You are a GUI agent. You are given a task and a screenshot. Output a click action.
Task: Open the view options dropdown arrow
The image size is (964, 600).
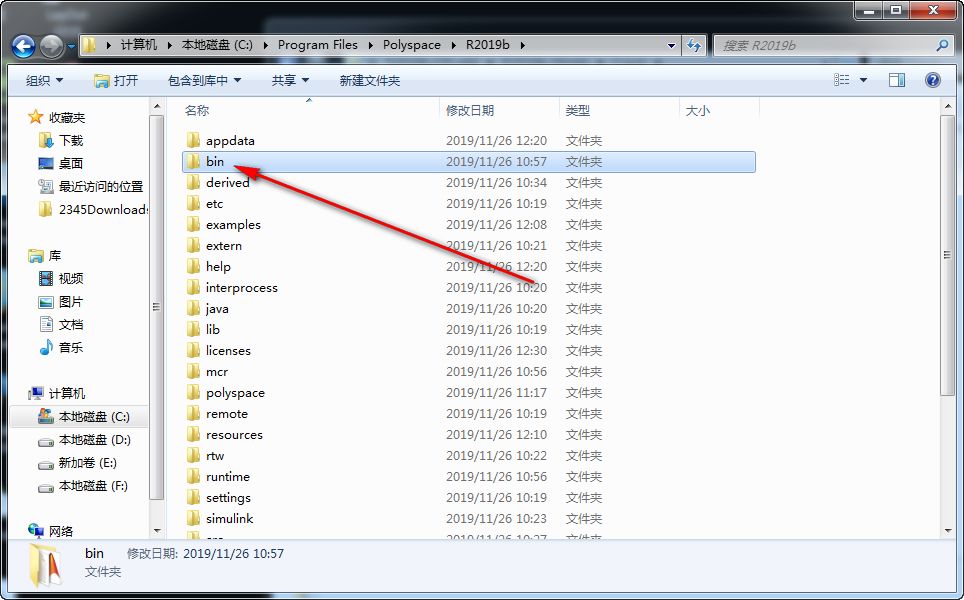tap(863, 80)
